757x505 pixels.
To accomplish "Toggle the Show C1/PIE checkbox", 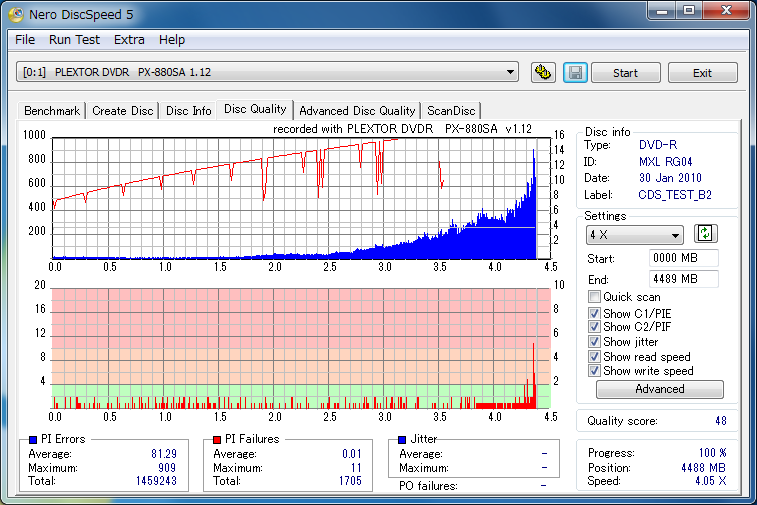I will (594, 313).
